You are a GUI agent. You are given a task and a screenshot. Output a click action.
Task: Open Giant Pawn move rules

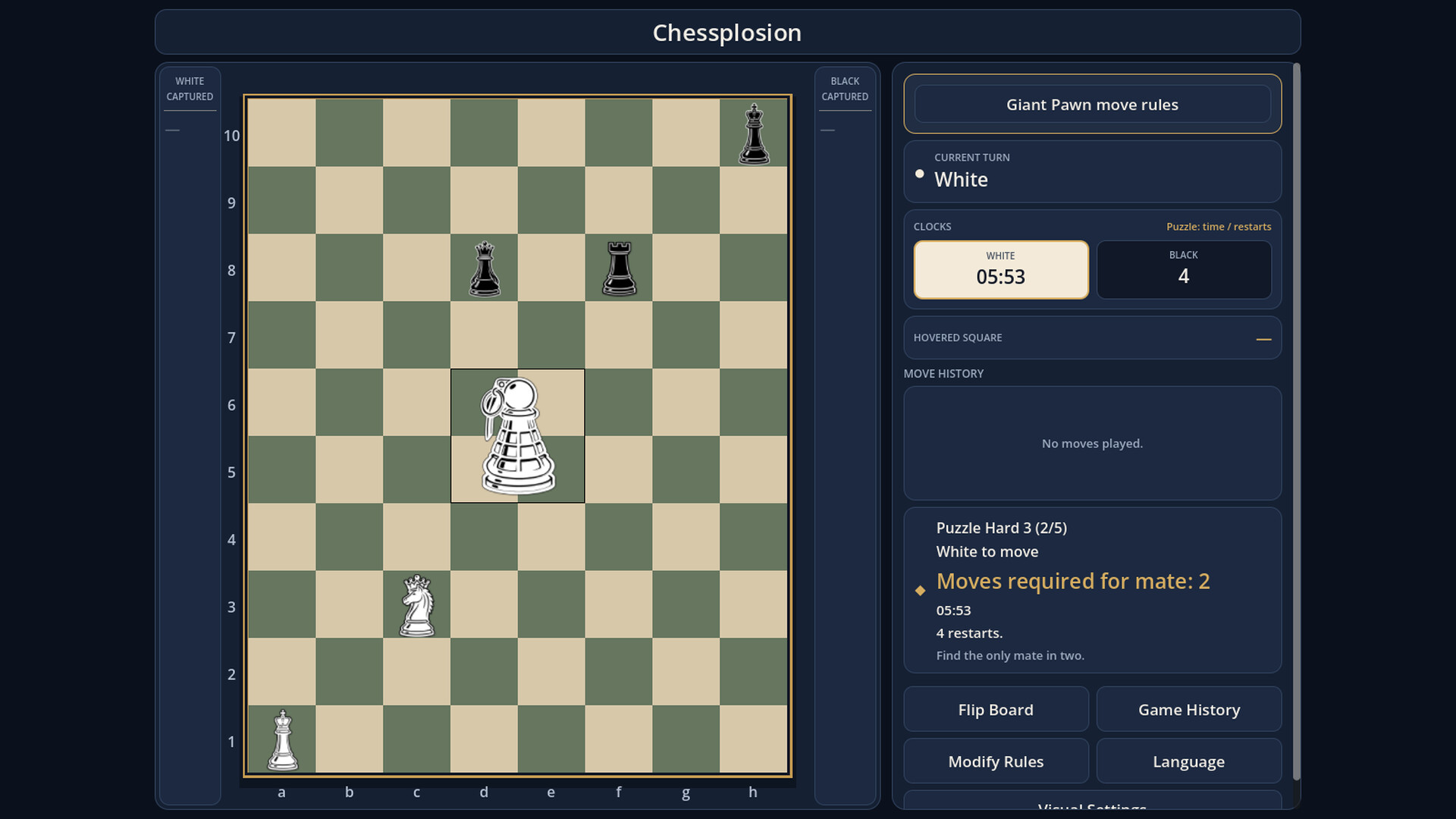pyautogui.click(x=1092, y=105)
